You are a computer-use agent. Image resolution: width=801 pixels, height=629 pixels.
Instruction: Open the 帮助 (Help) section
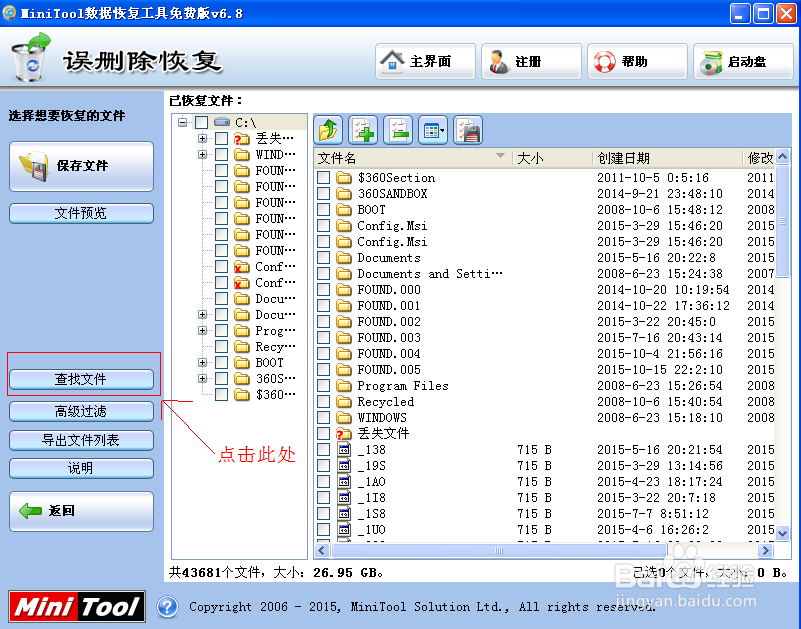pos(636,61)
